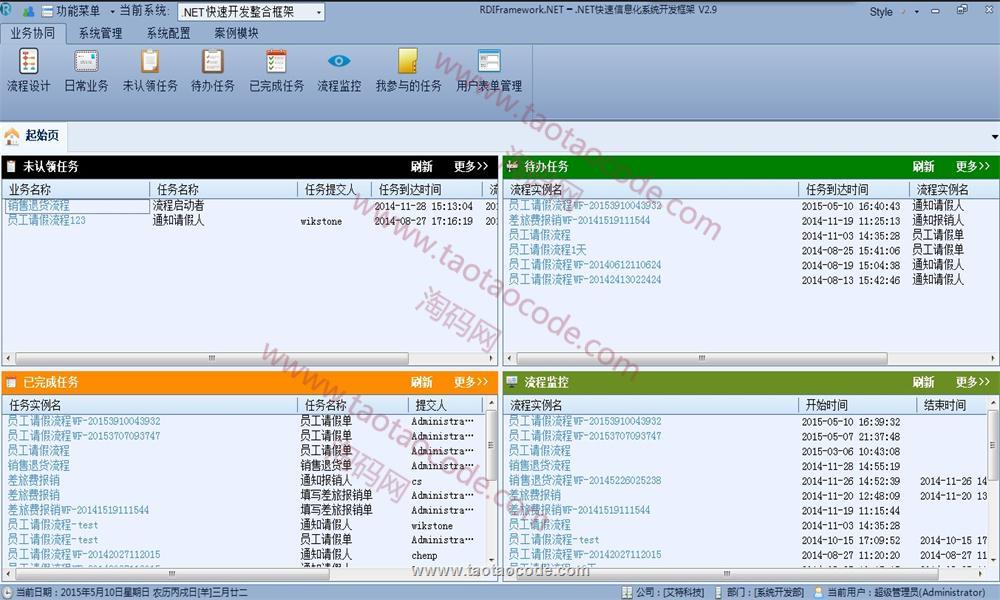Screen dimensions: 1000x600
Task: Open the 当前系统 combo box dropdown
Action: coord(318,12)
